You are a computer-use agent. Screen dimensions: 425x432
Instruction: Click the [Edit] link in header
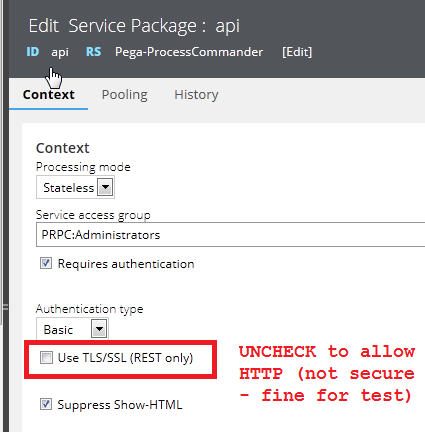[x=297, y=52]
